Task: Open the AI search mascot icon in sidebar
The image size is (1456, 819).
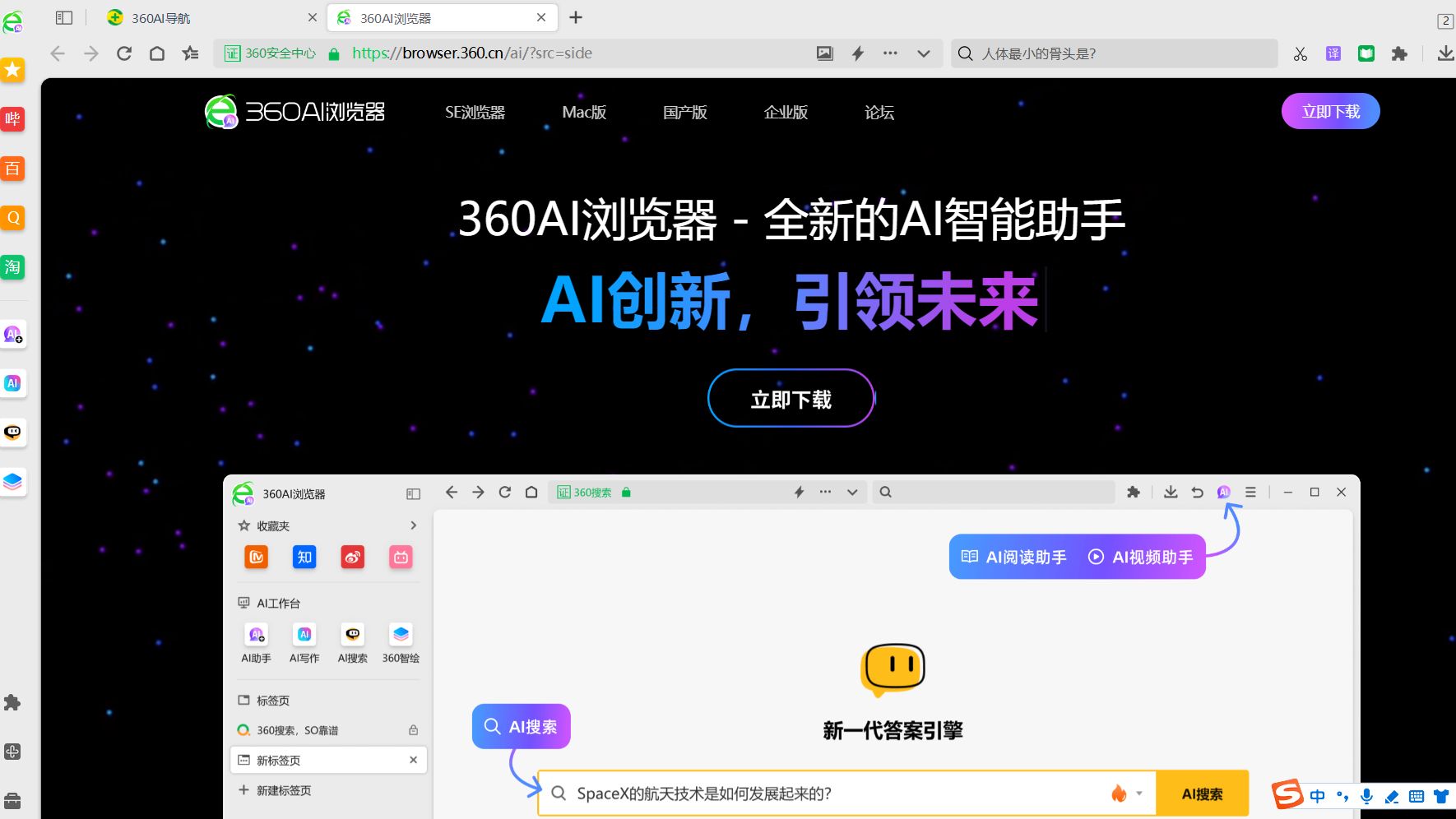Action: (x=12, y=433)
